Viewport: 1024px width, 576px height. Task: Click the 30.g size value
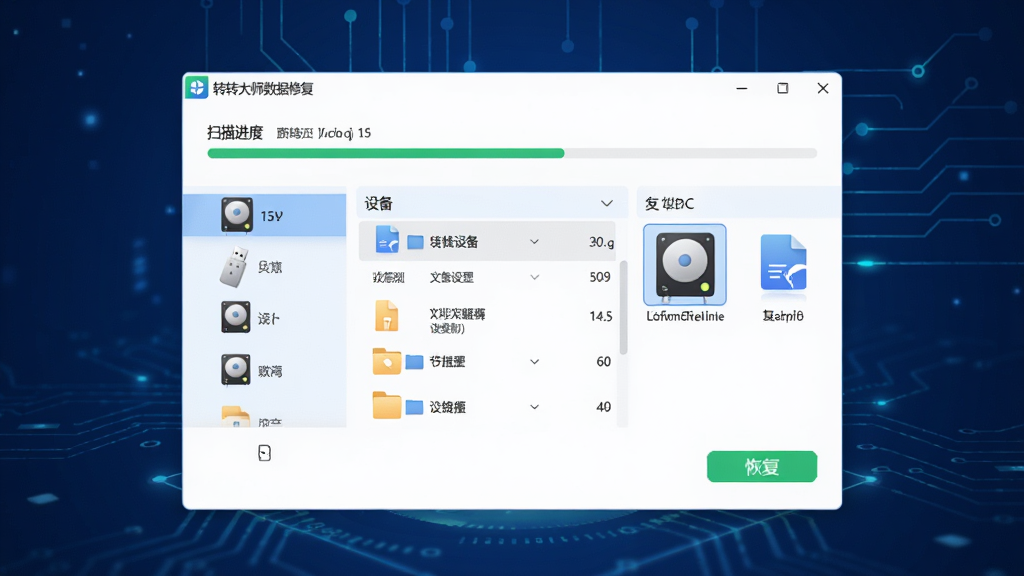[601, 242]
